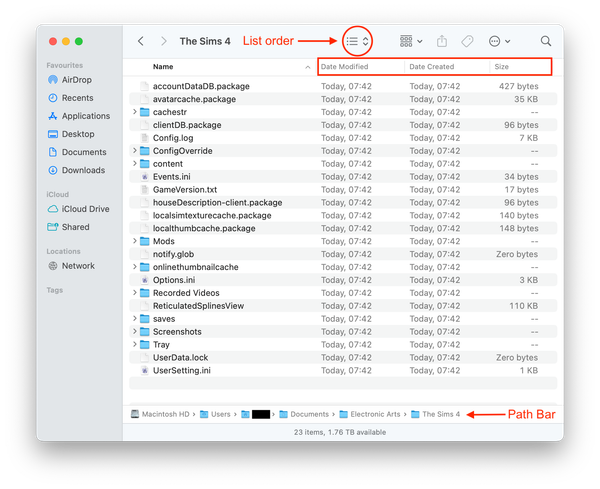600x489 pixels.
Task: Select iCloud Drive in the sidebar
Action: click(84, 209)
